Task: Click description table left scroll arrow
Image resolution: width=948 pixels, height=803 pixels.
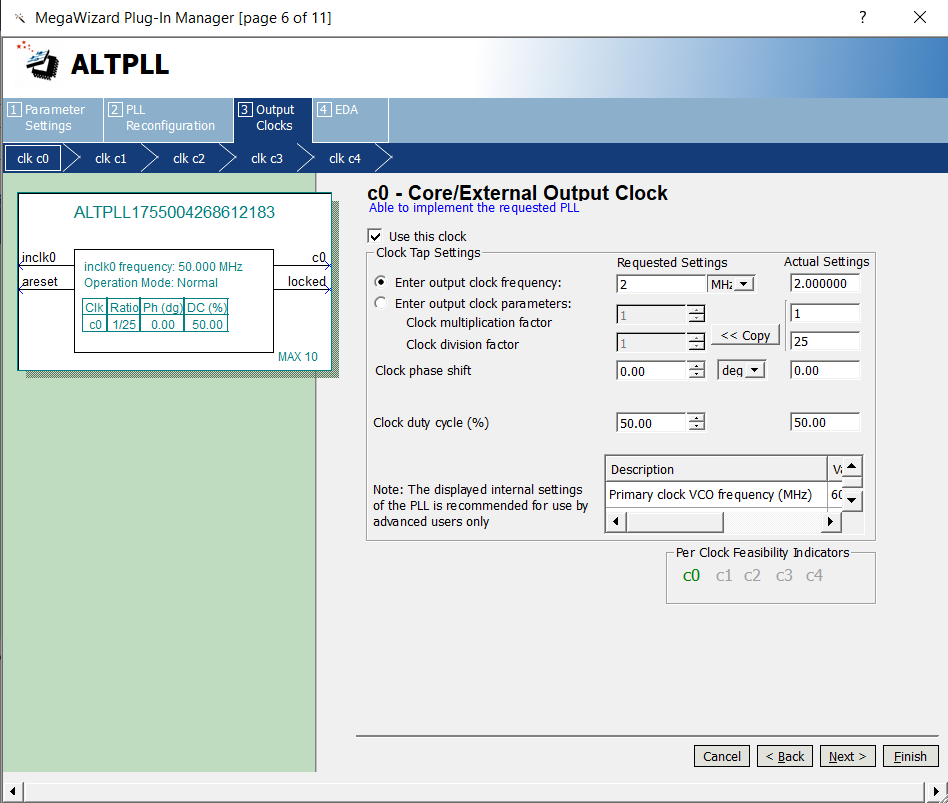Action: click(x=615, y=521)
